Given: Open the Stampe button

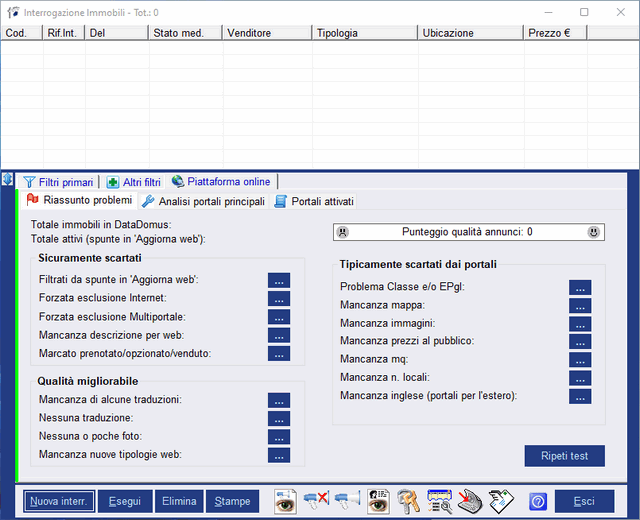Looking at the screenshot, I should pyautogui.click(x=233, y=501).
